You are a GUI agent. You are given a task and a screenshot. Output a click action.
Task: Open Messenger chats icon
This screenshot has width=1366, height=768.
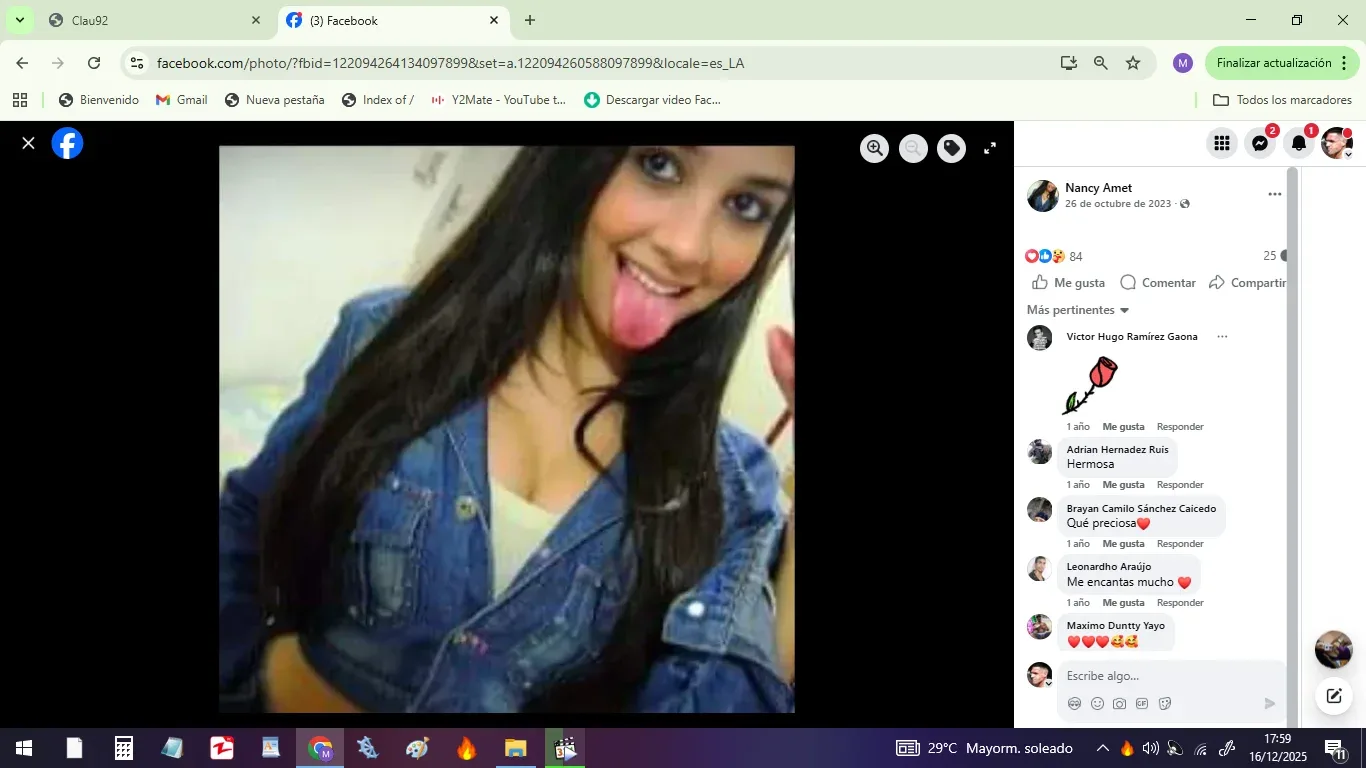point(1260,143)
